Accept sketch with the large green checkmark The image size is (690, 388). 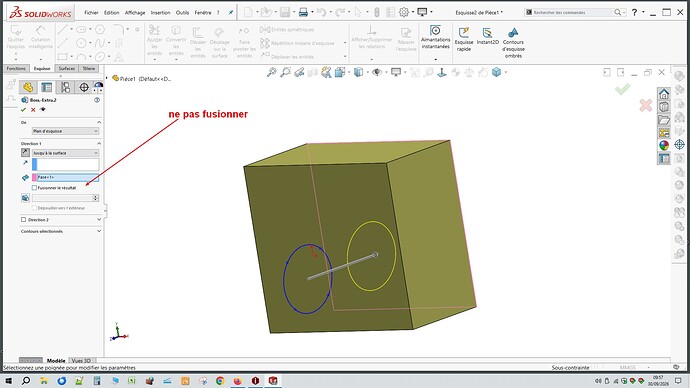pyautogui.click(x=622, y=90)
